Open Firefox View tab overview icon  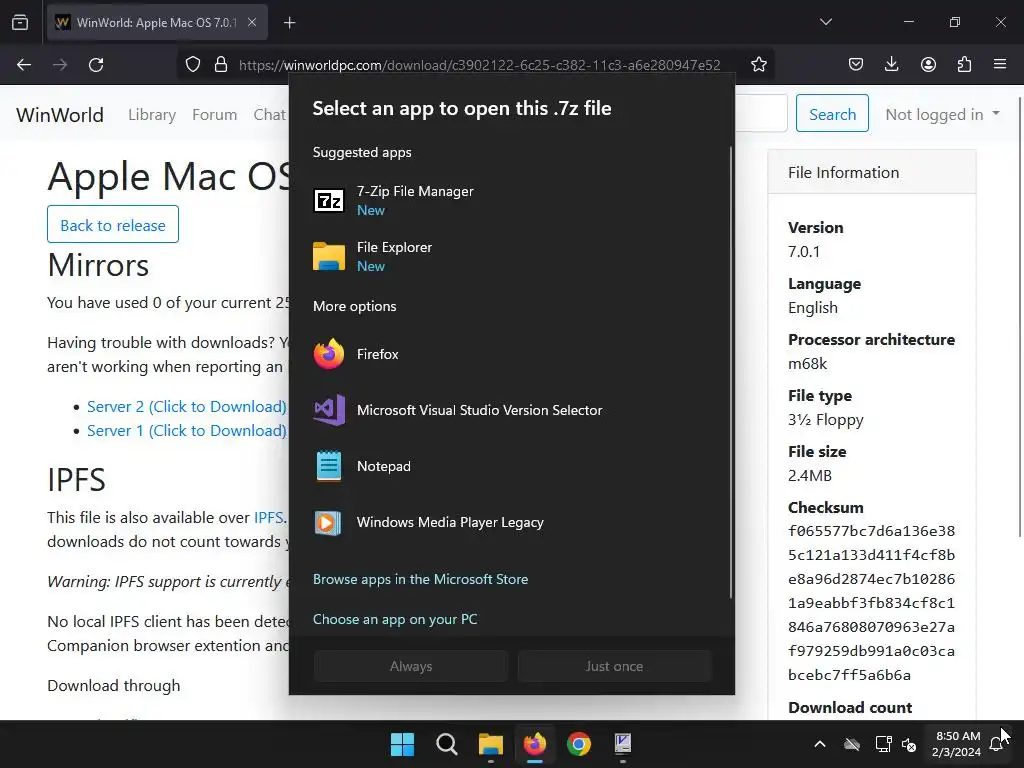[x=20, y=22]
